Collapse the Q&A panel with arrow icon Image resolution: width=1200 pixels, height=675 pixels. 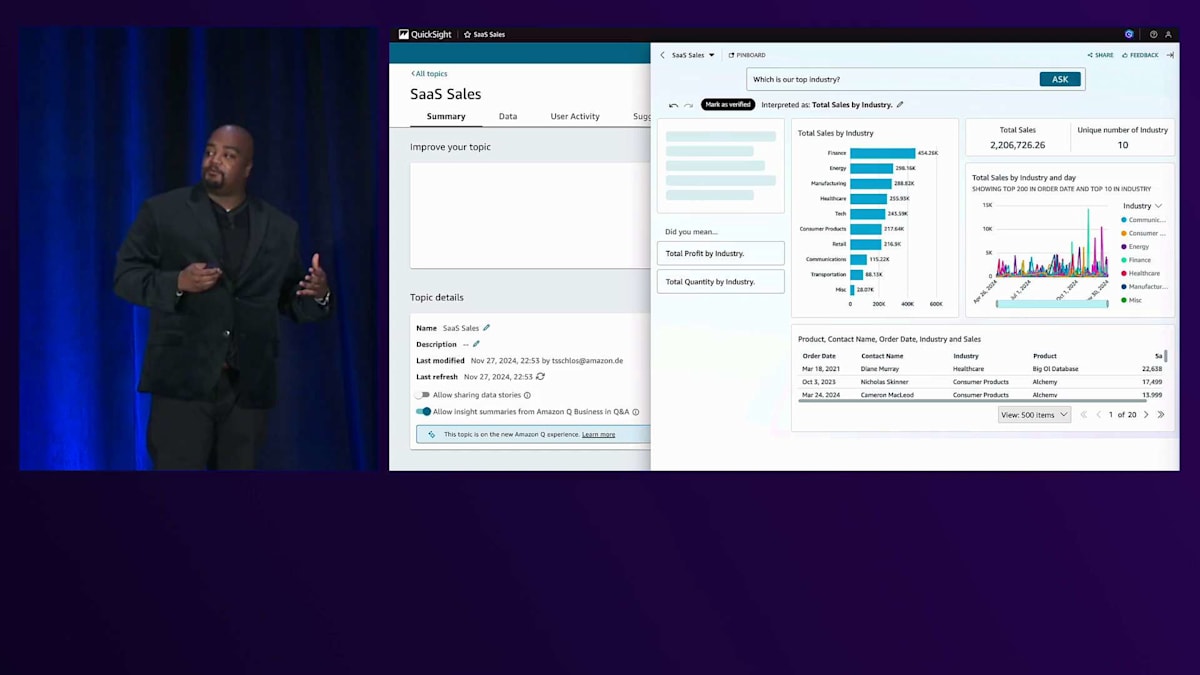pyautogui.click(x=1170, y=55)
